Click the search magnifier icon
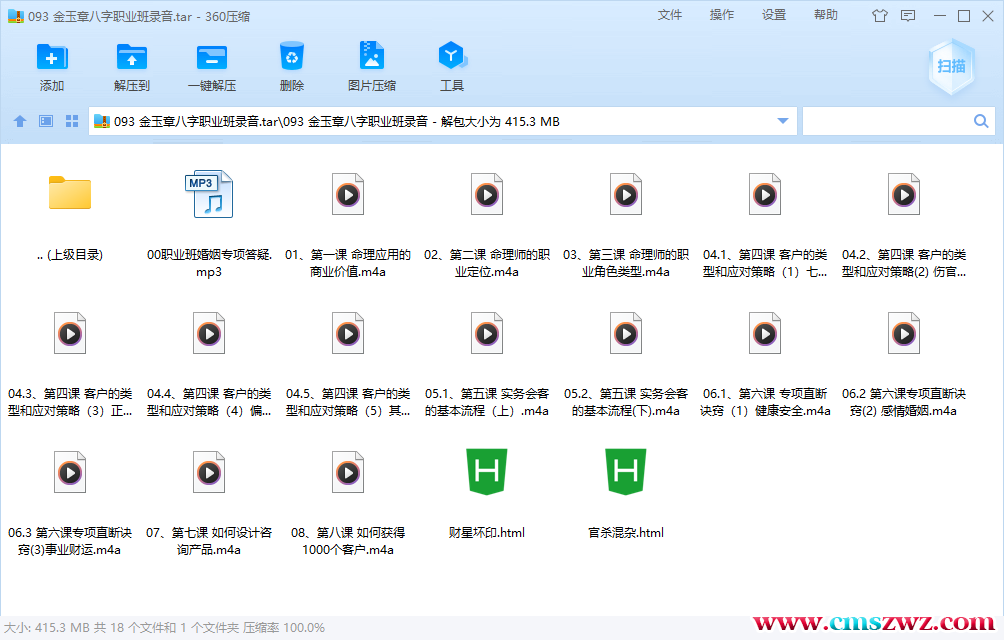This screenshot has height=640, width=1004. click(x=980, y=120)
